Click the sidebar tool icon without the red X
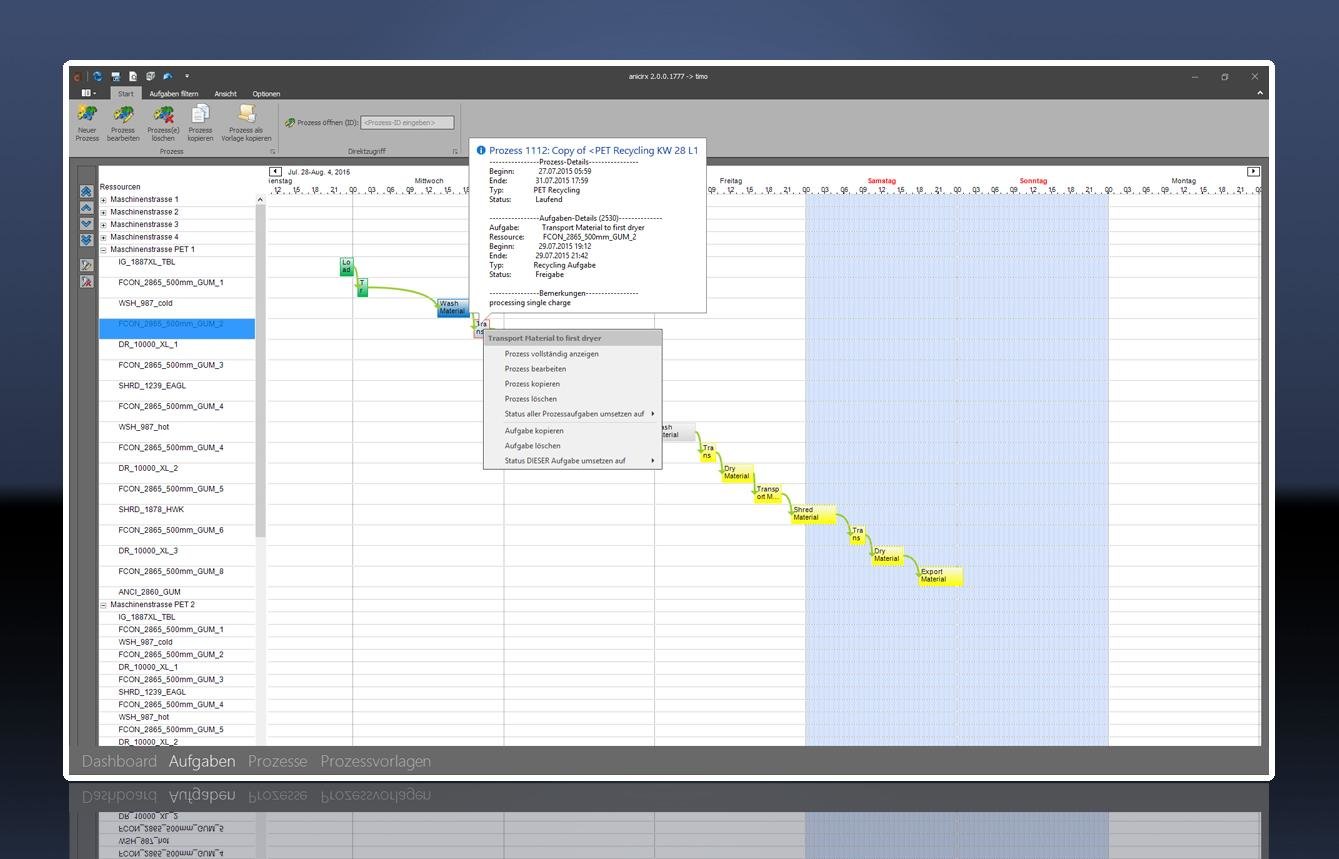This screenshot has width=1339, height=859. (87, 265)
